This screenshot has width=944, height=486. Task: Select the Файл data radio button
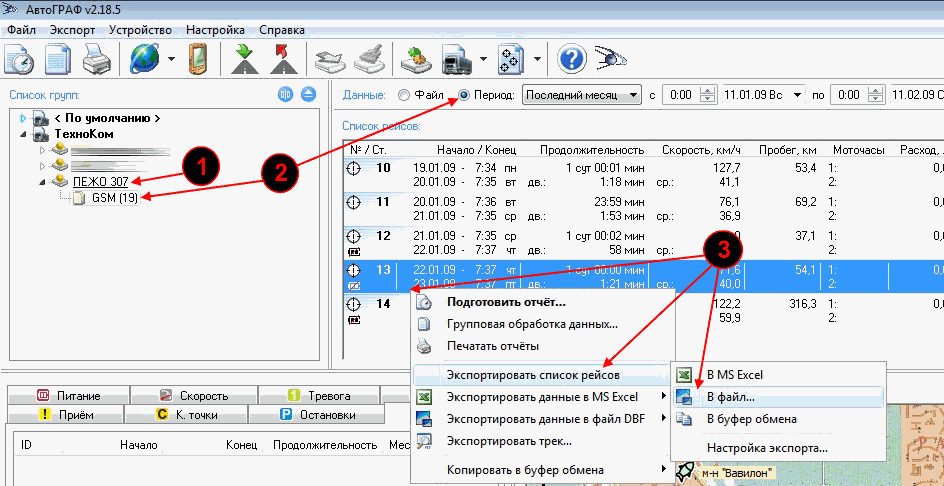[x=404, y=96]
